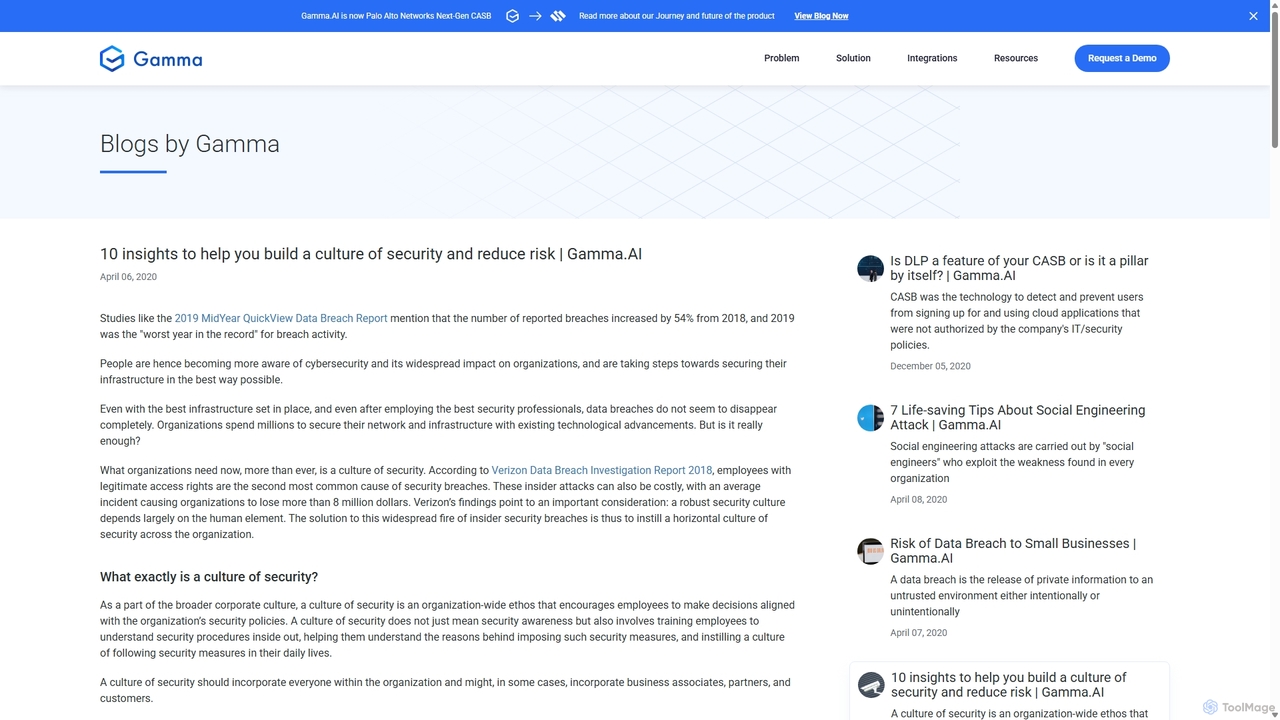1280x720 pixels.
Task: Open 7 Life-saving Tips About Social Engineering post
Action: pyautogui.click(x=1018, y=417)
